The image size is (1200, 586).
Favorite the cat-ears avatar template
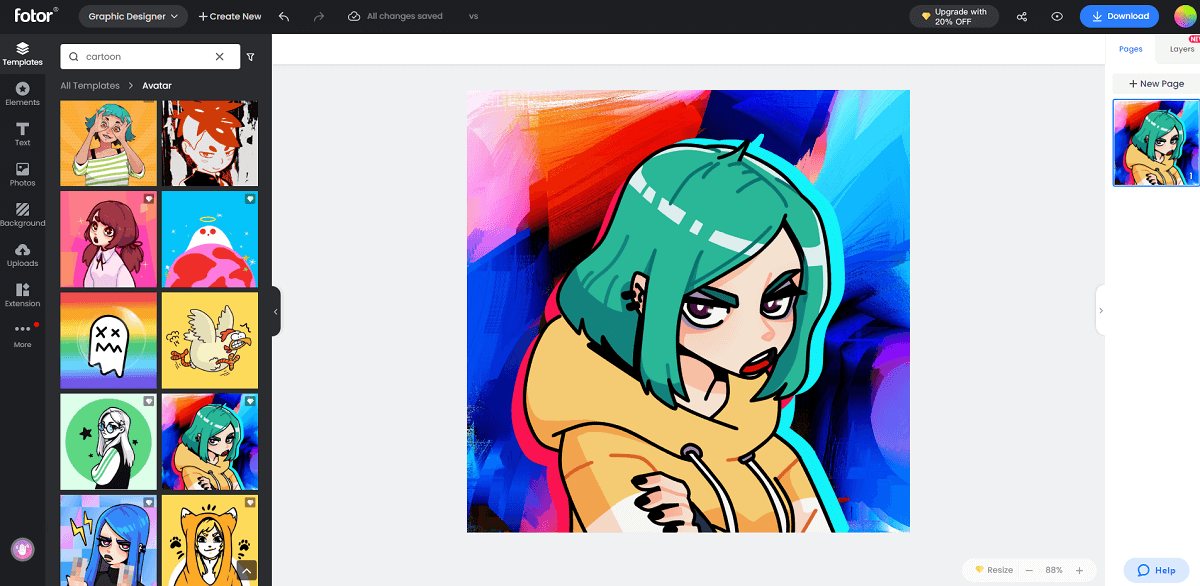click(x=249, y=502)
